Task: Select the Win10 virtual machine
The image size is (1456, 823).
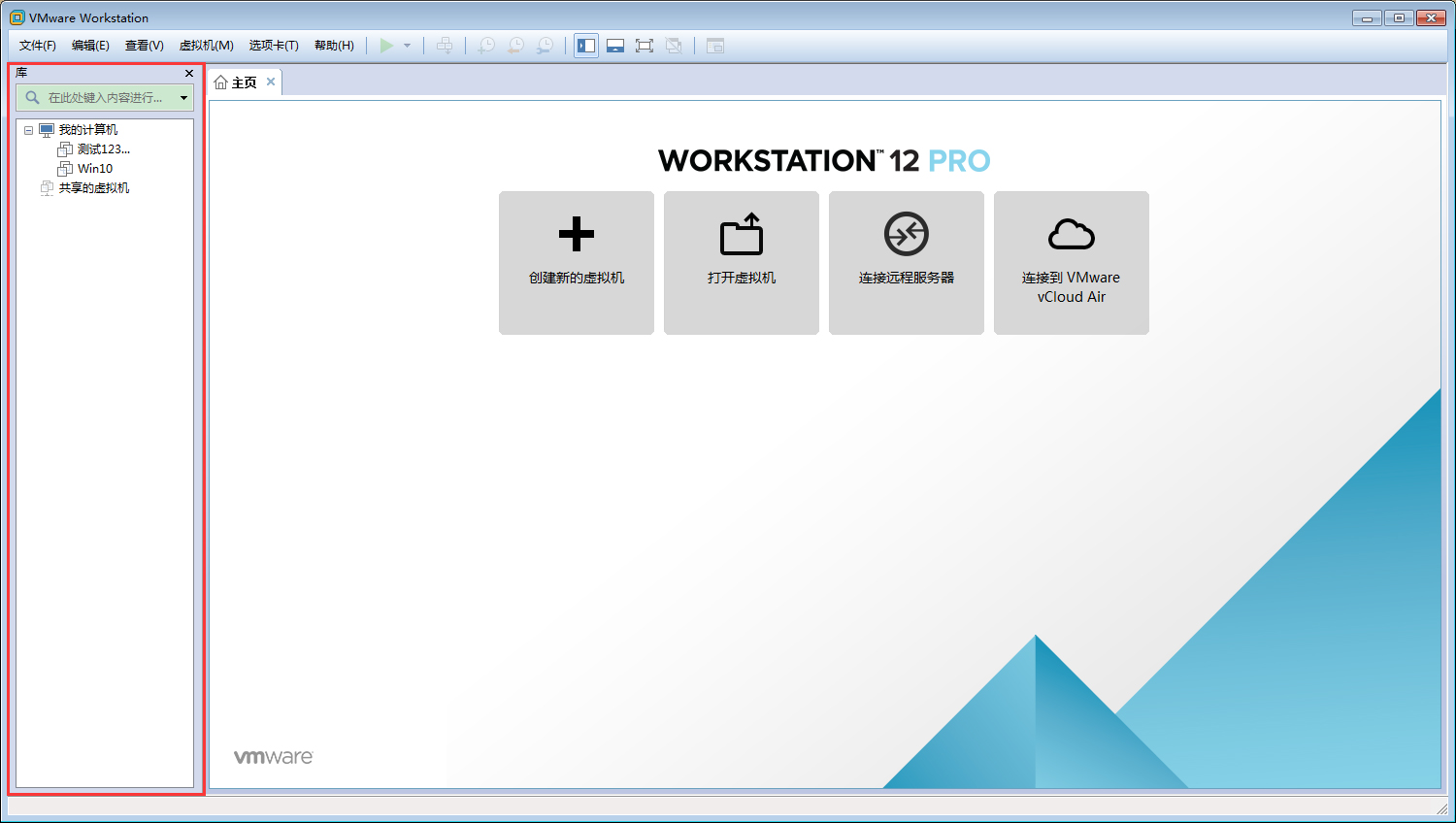Action: click(95, 169)
